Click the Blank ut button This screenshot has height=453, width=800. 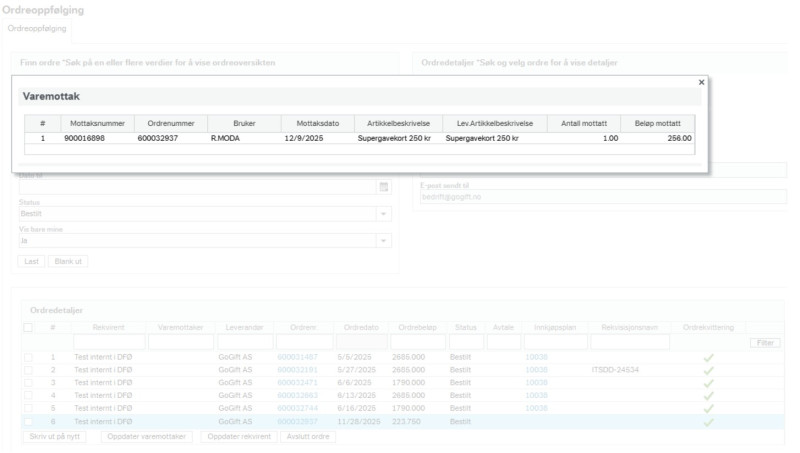[x=68, y=261]
